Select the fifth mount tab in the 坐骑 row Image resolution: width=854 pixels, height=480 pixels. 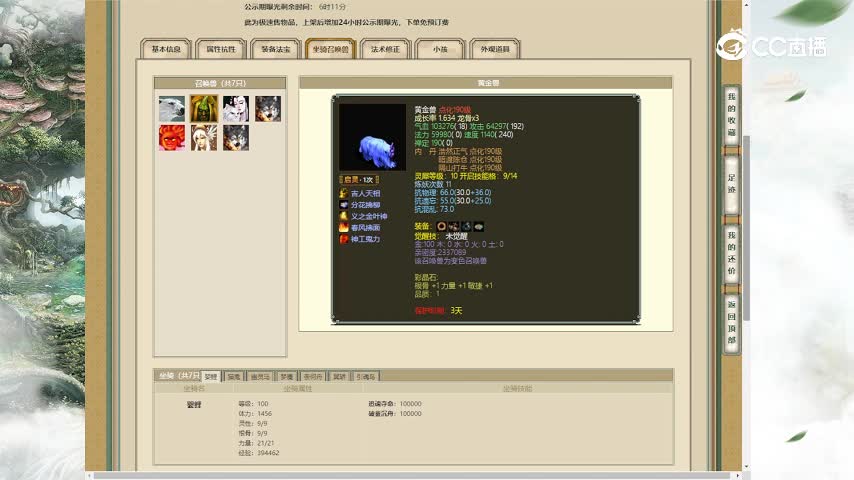pos(313,376)
